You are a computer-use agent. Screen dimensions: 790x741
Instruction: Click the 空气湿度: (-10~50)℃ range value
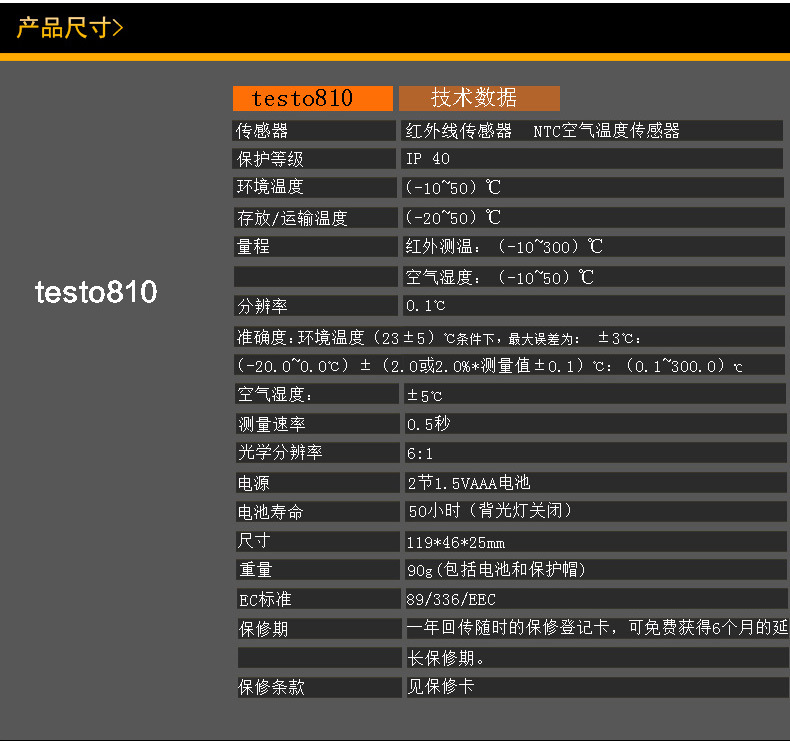[500, 277]
